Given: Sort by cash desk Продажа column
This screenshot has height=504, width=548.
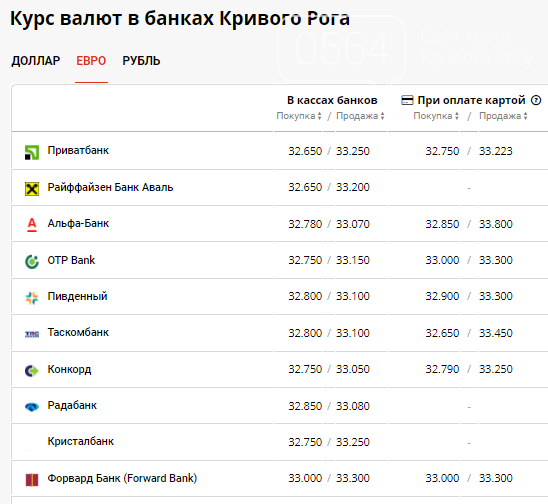Looking at the screenshot, I should [360, 116].
